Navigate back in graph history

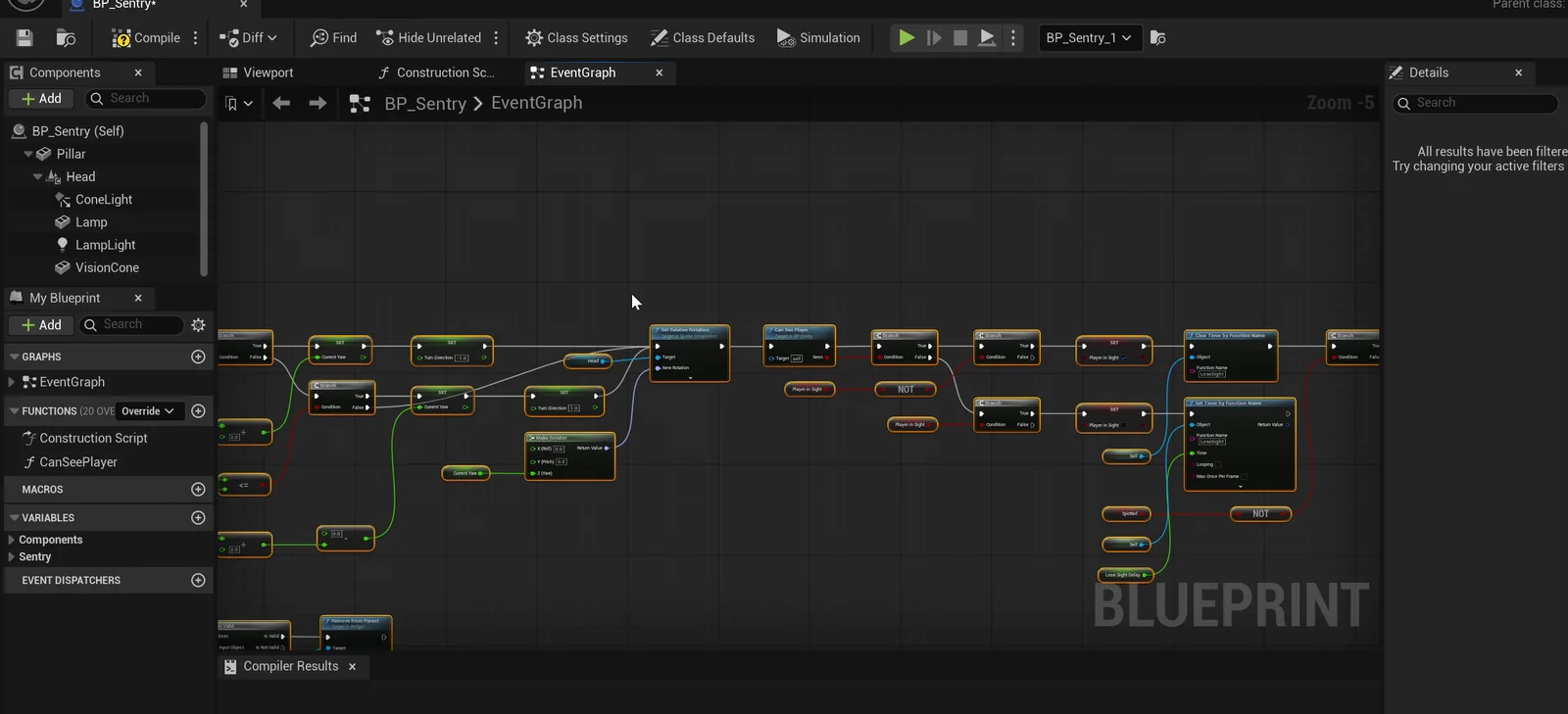pyautogui.click(x=281, y=103)
